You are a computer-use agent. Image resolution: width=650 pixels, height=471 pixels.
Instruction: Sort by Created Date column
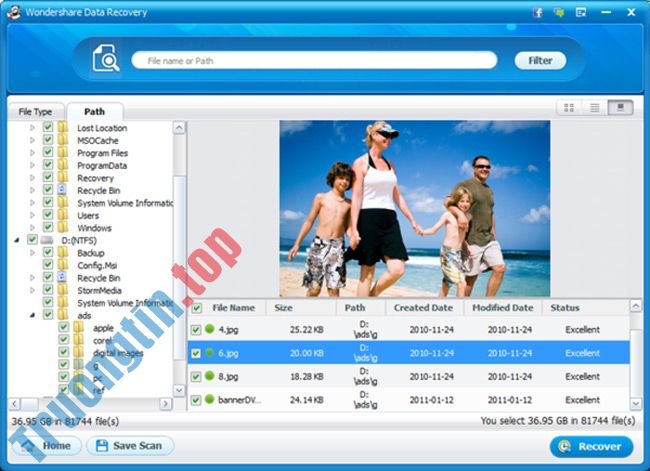coord(423,308)
